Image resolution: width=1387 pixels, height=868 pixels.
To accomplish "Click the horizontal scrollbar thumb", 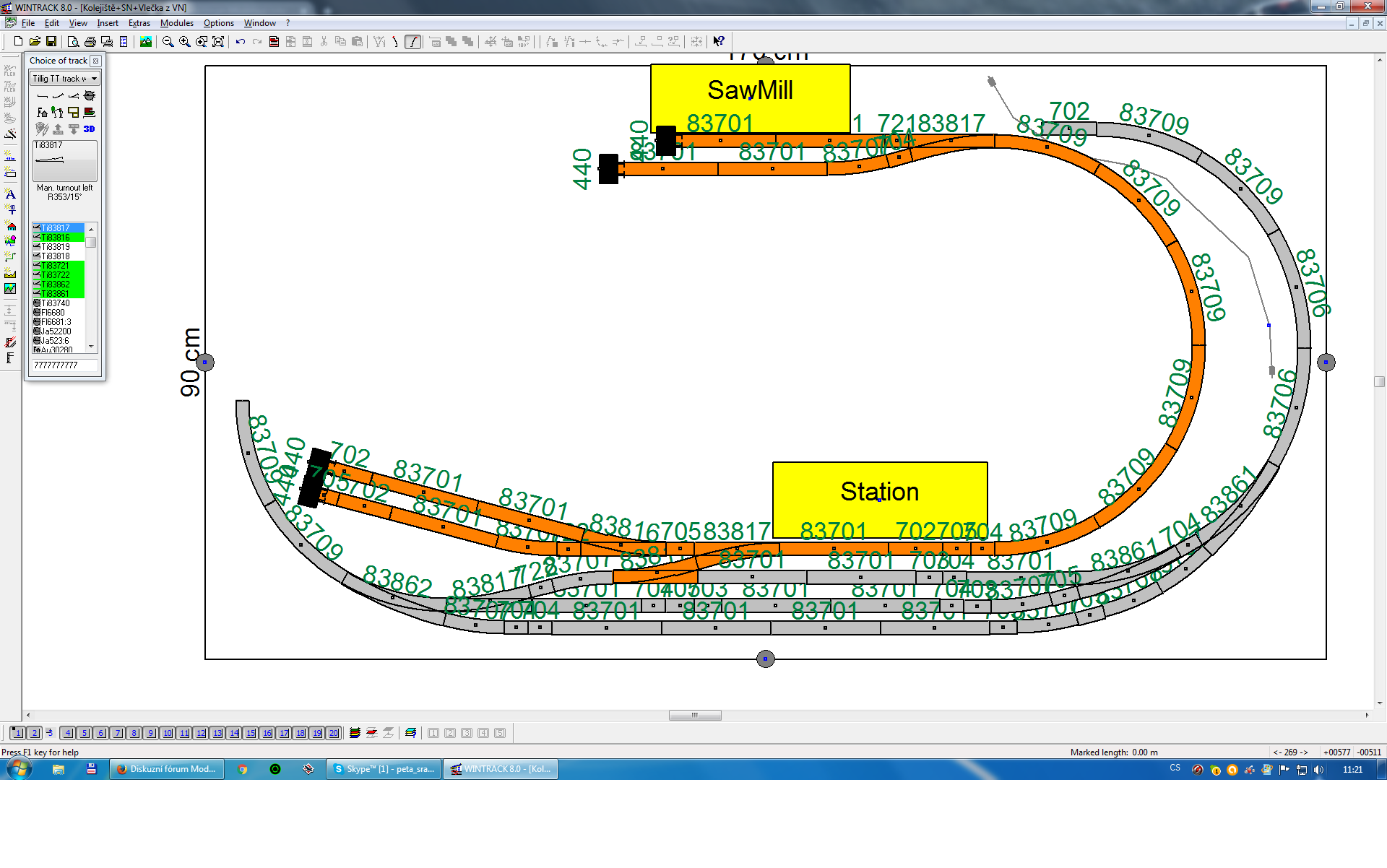I will click(694, 715).
